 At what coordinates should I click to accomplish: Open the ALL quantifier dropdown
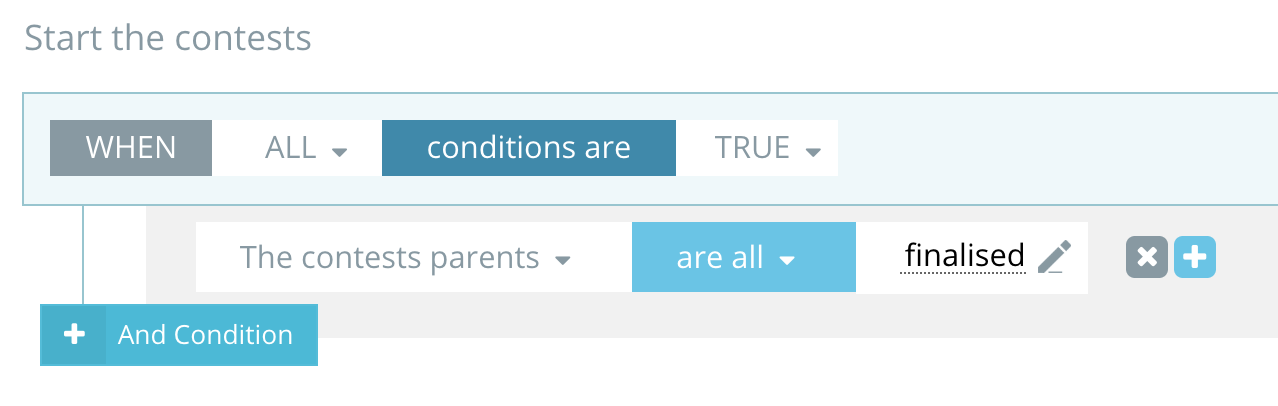[296, 148]
